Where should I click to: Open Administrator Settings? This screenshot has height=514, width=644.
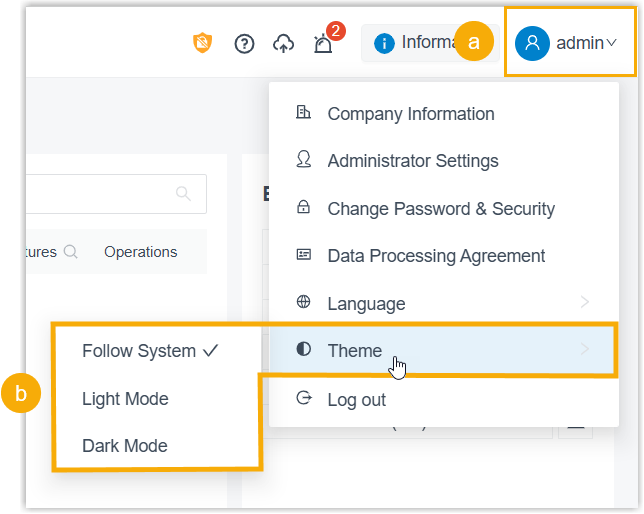[412, 161]
